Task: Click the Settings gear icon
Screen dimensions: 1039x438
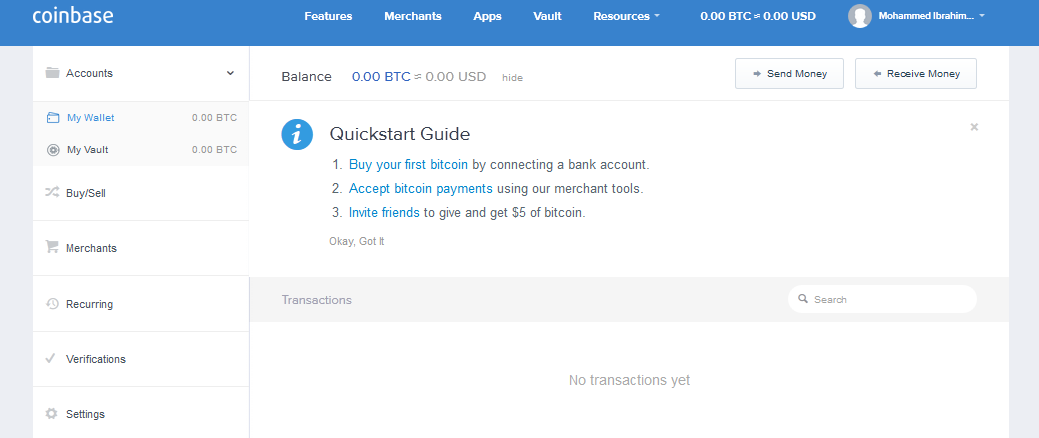Action: tap(52, 413)
